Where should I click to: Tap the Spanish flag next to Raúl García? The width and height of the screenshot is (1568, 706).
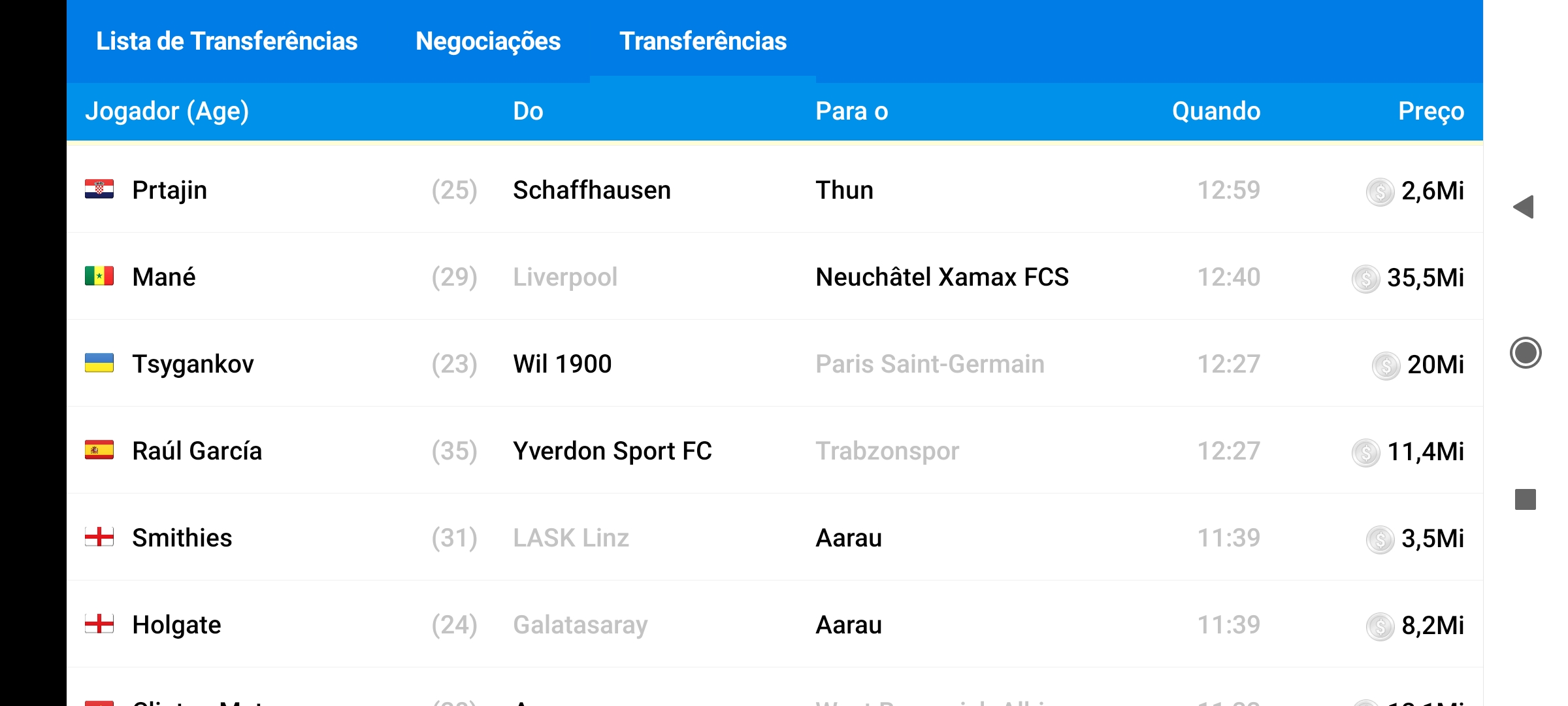pyautogui.click(x=99, y=450)
